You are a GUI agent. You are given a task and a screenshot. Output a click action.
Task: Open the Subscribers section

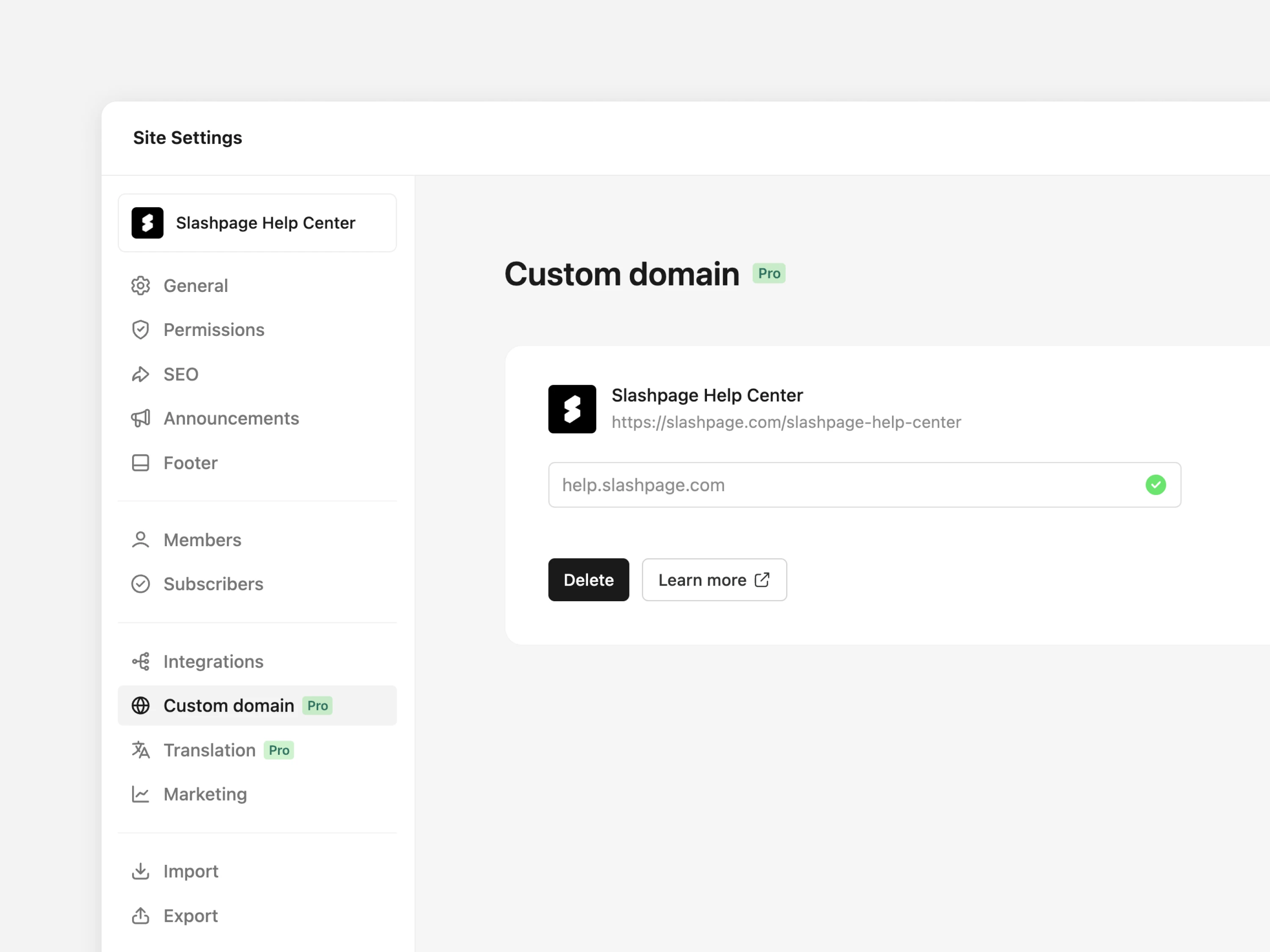257,583
